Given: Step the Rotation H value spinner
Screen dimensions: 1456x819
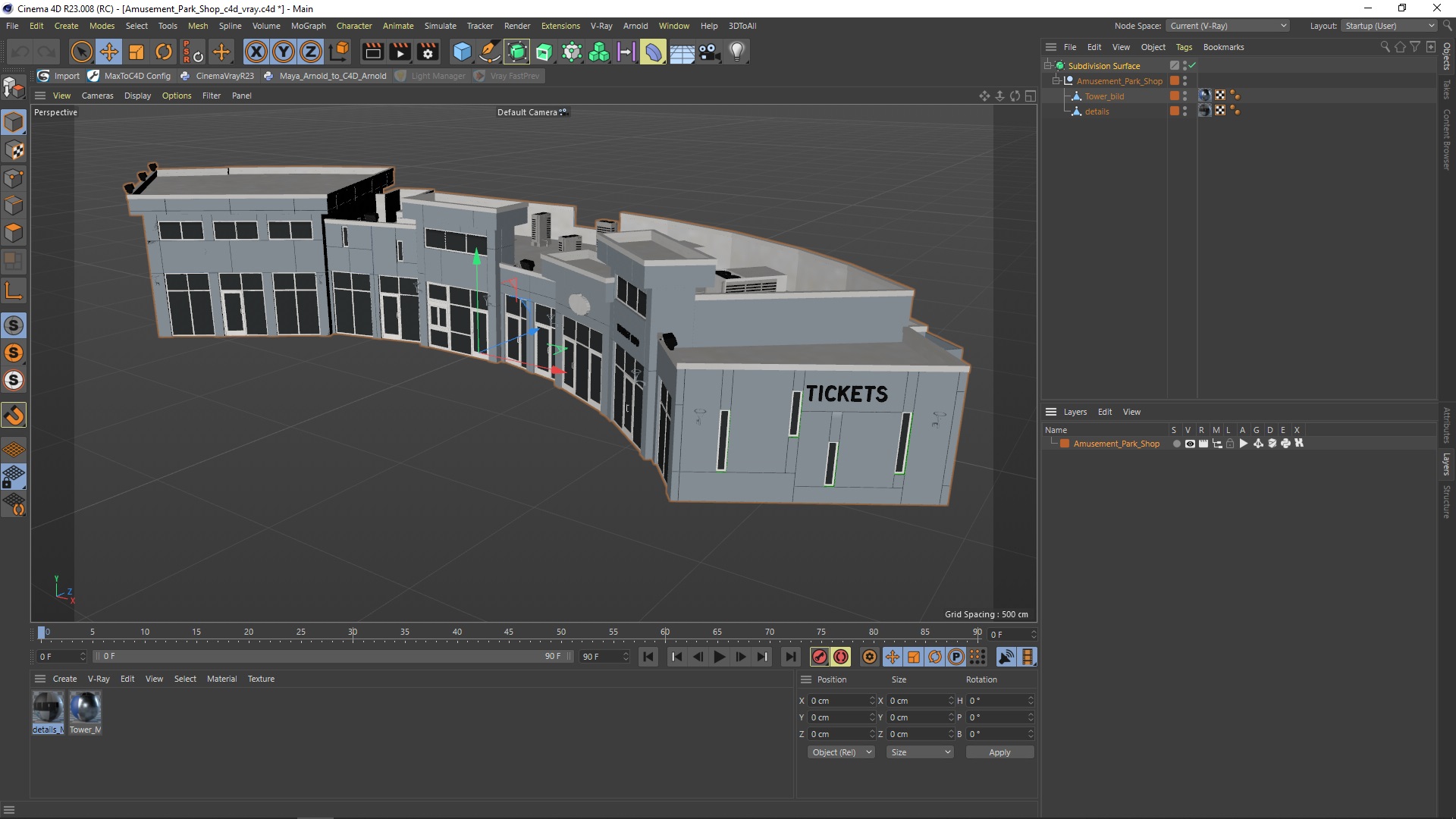Looking at the screenshot, I should 1031,701.
